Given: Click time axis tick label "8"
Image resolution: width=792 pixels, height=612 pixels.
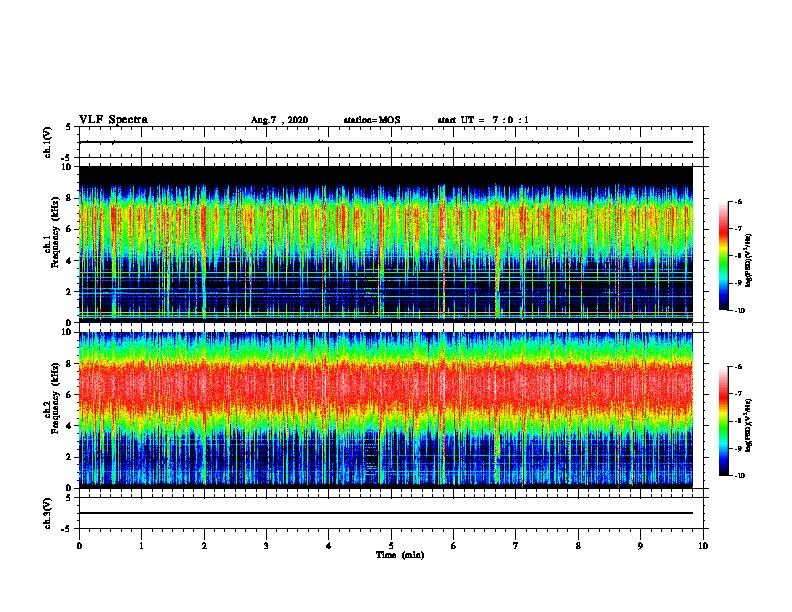Looking at the screenshot, I should (x=578, y=546).
